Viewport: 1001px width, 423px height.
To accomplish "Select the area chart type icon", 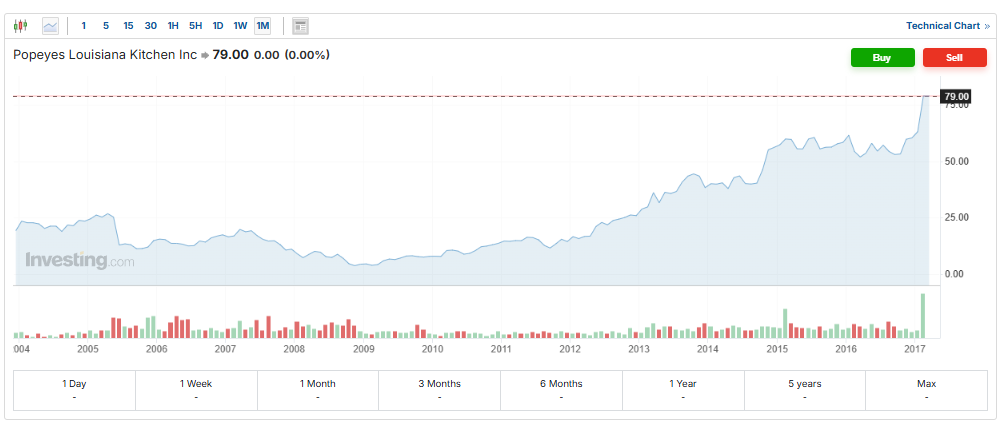I will point(50,26).
